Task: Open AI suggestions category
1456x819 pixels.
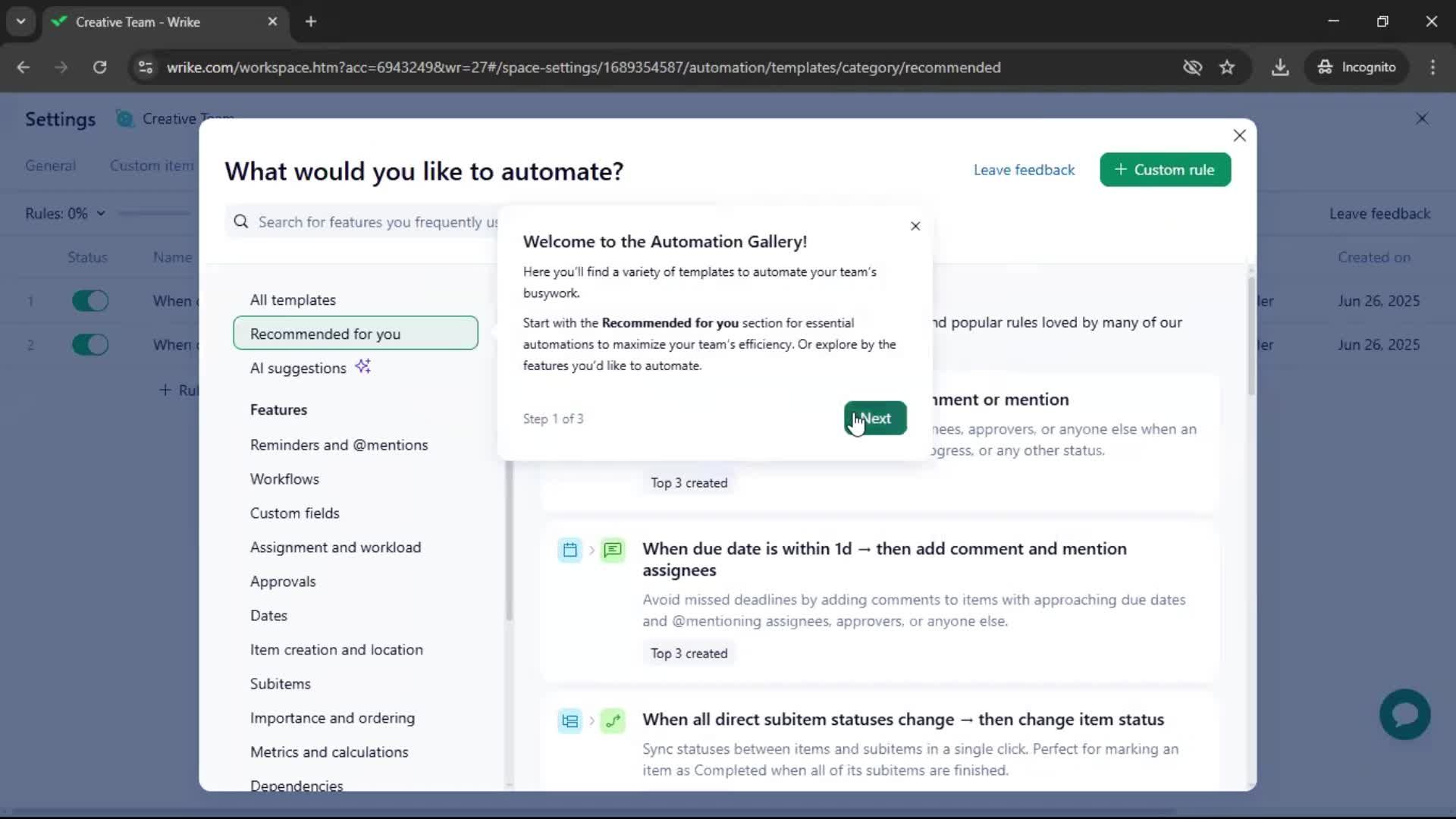Action: [298, 368]
